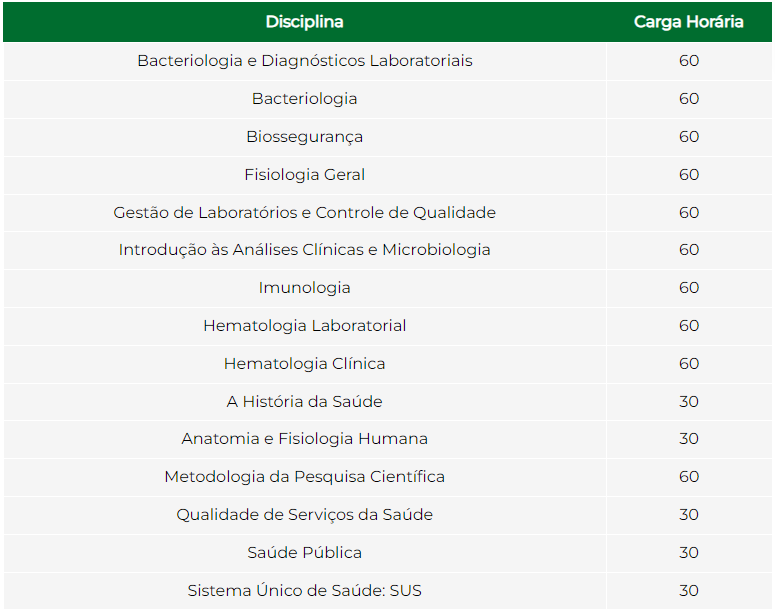Click Sistema Único de Saúde: SUS

(304, 591)
